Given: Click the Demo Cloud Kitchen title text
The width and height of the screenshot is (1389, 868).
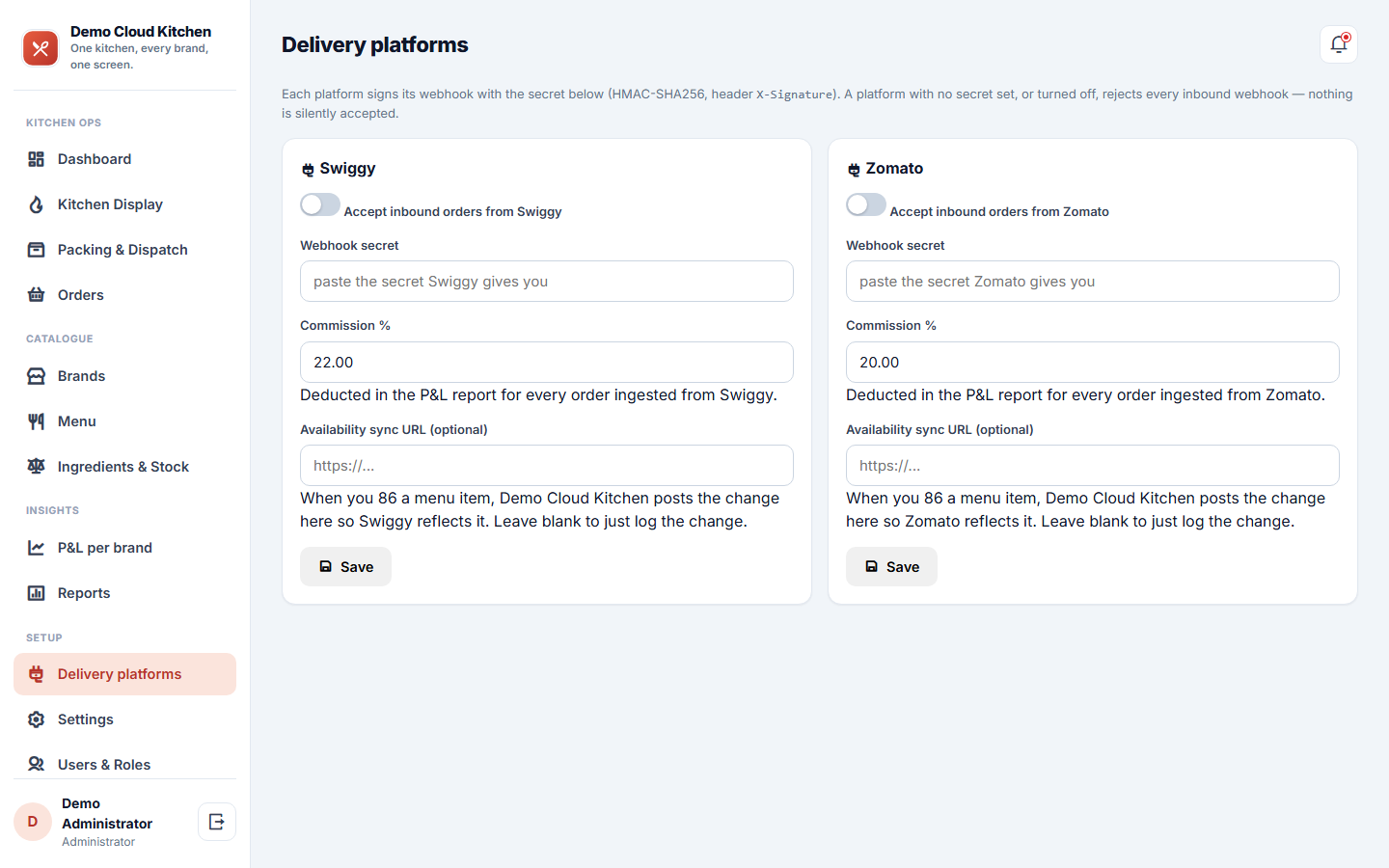Looking at the screenshot, I should point(141,32).
